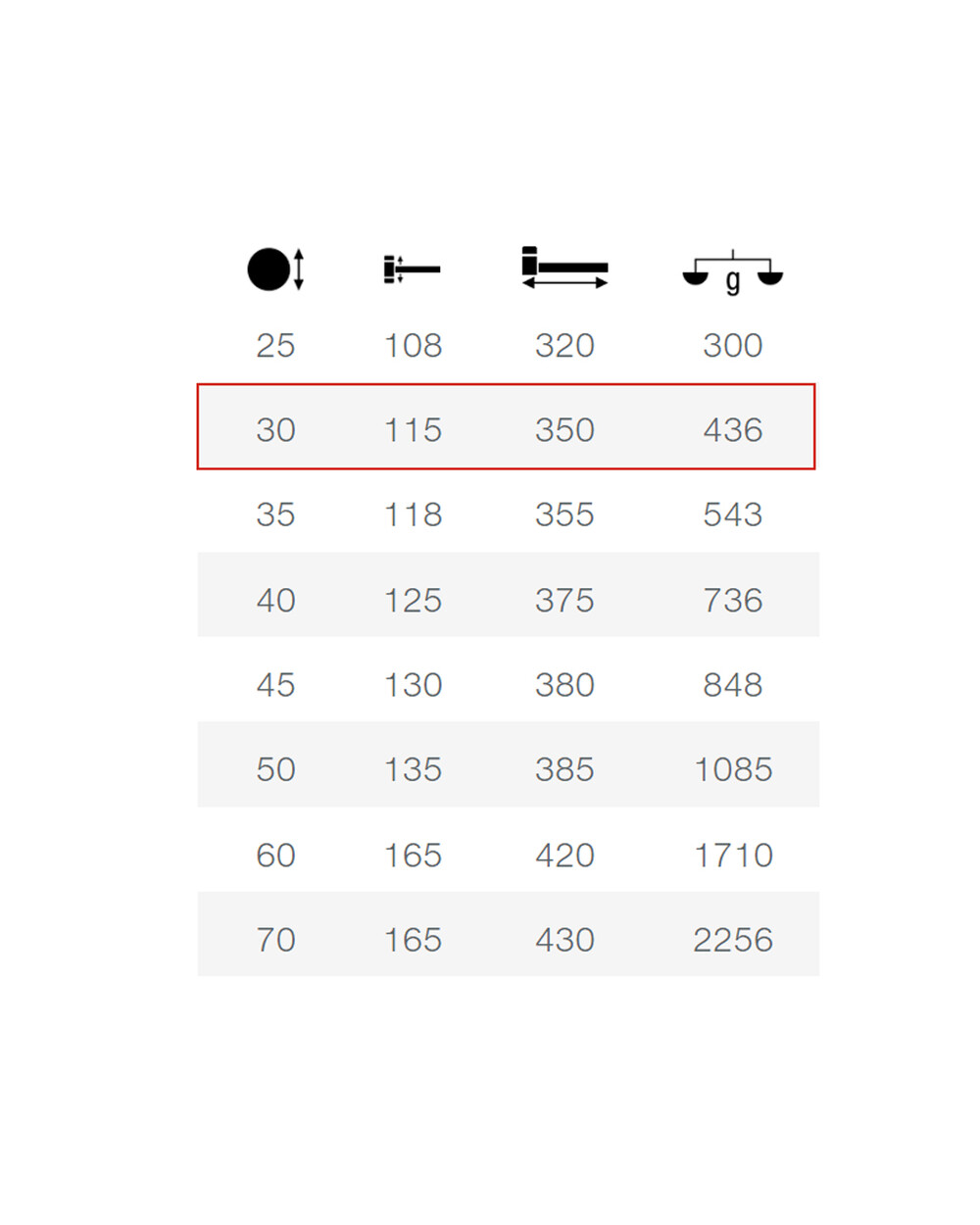The image size is (980, 1225).
Task: Click the weight value 543
Action: coord(732,515)
